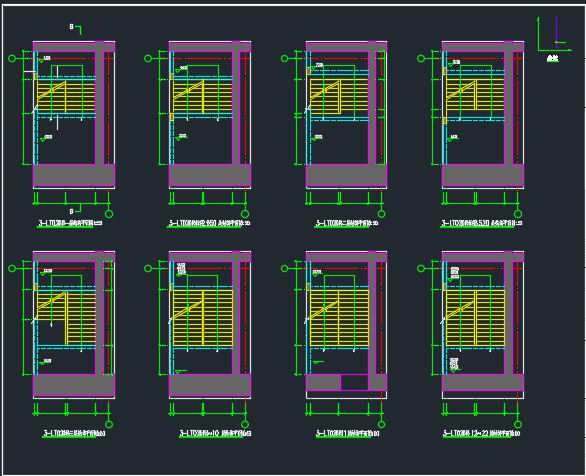Pick the left grid bubble of top-row first plan

12,59
